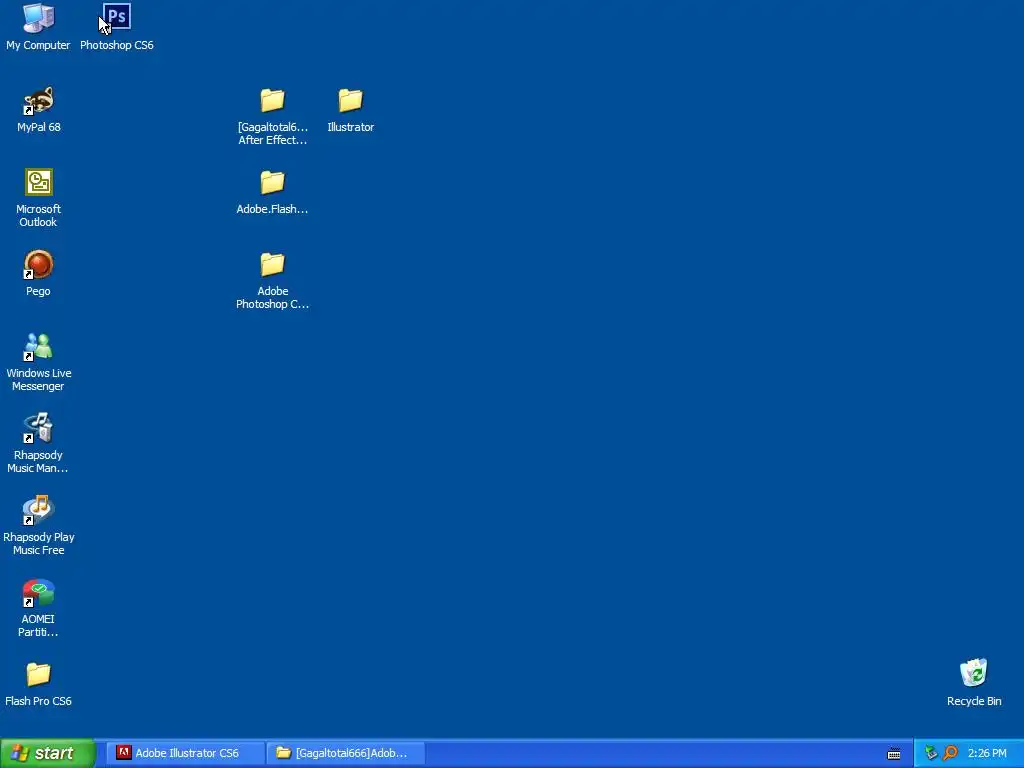Click the 2:26 PM taskbar clock

tap(987, 753)
